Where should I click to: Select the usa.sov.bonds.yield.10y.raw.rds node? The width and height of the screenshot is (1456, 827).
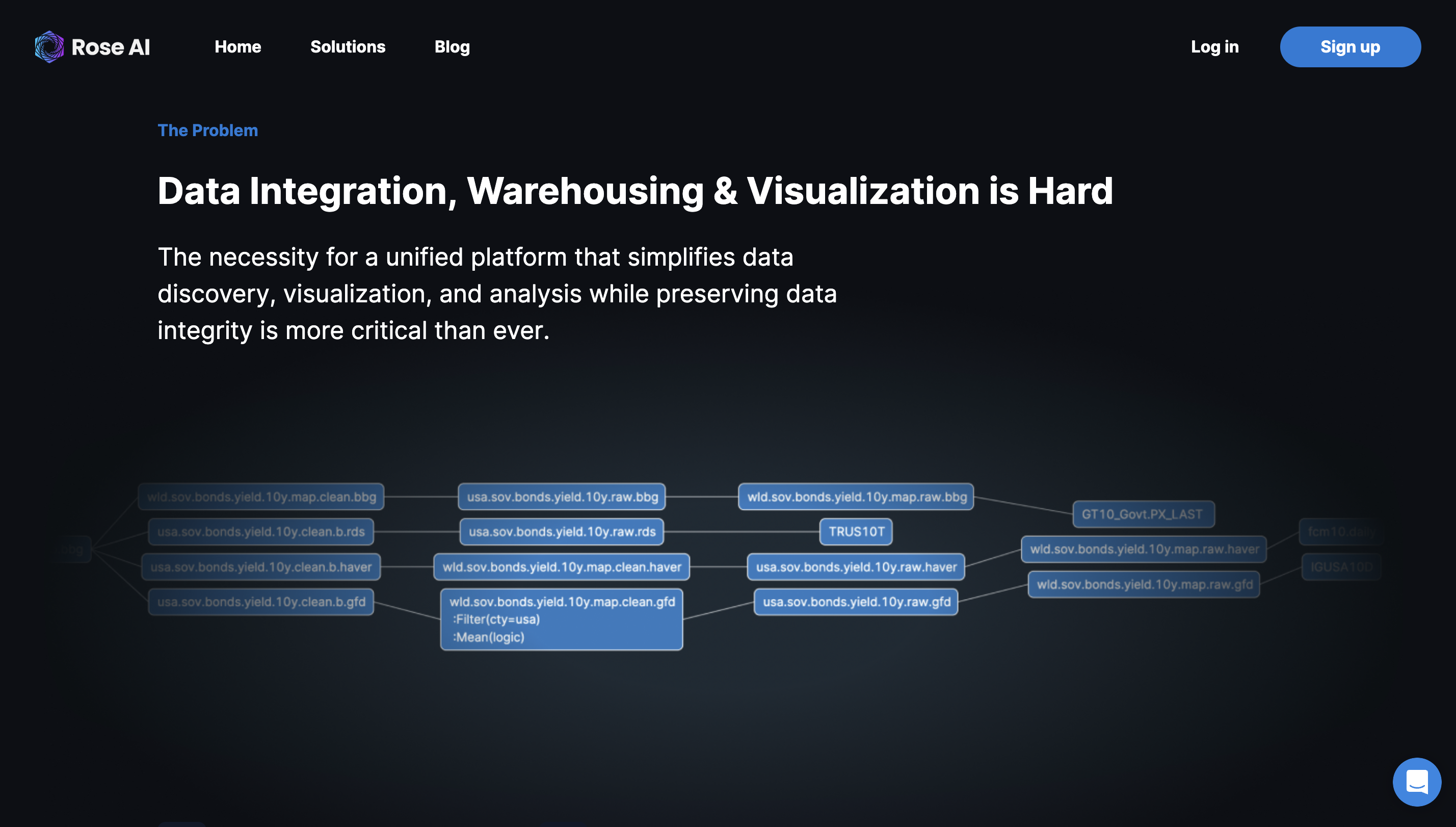click(562, 532)
